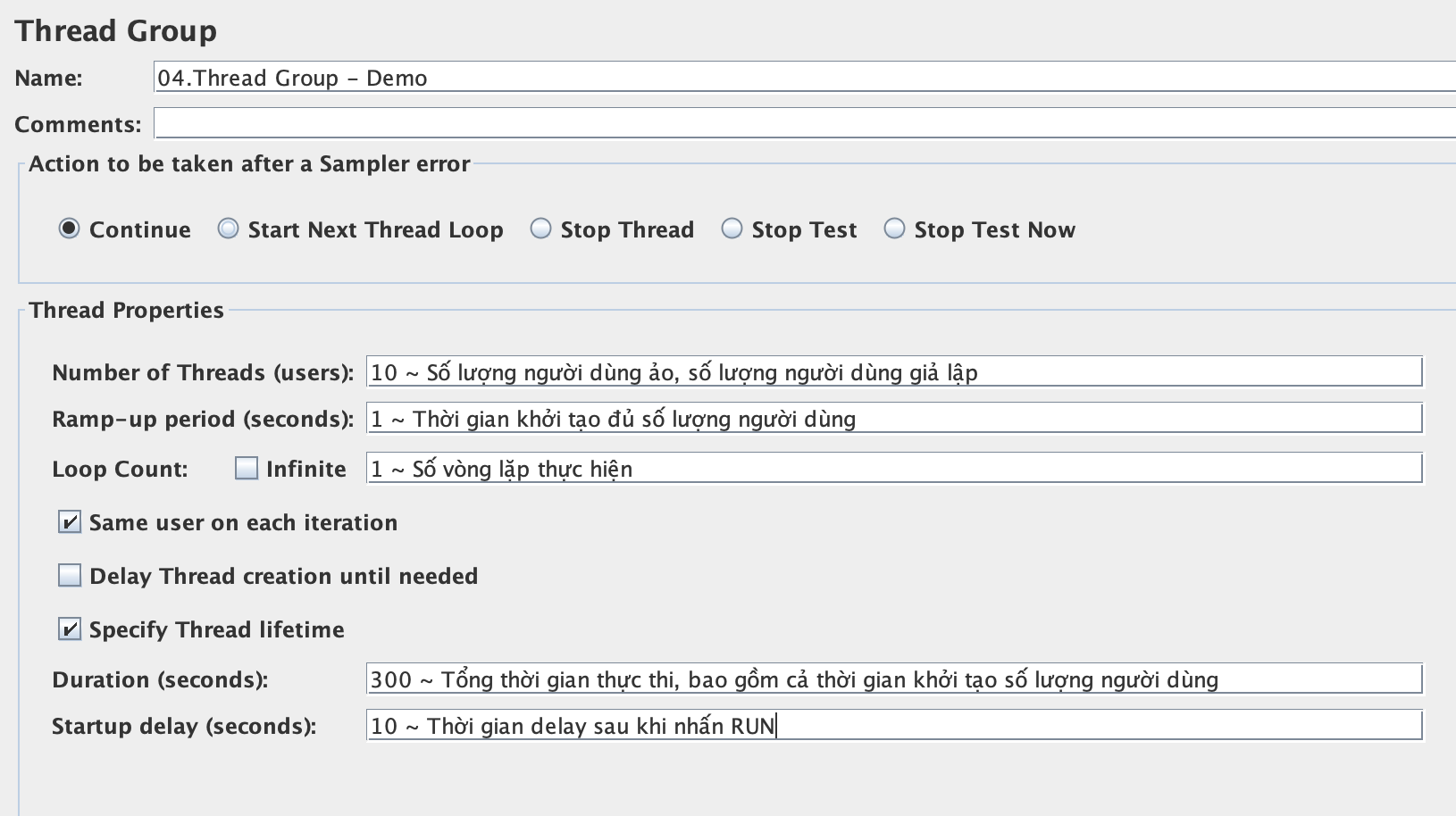Focus the Loop Count text field
Image resolution: width=1456 pixels, height=816 pixels.
click(893, 469)
